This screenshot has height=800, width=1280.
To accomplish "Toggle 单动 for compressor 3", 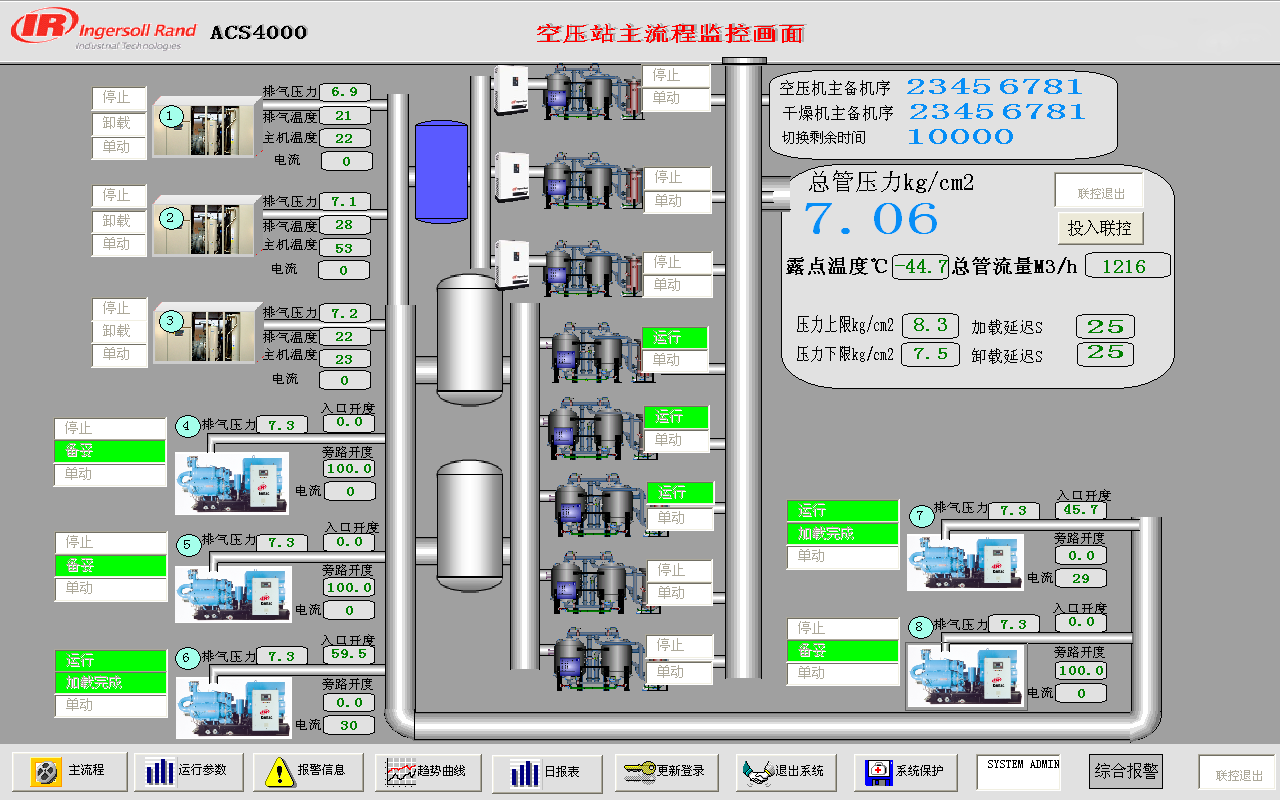I will [119, 354].
